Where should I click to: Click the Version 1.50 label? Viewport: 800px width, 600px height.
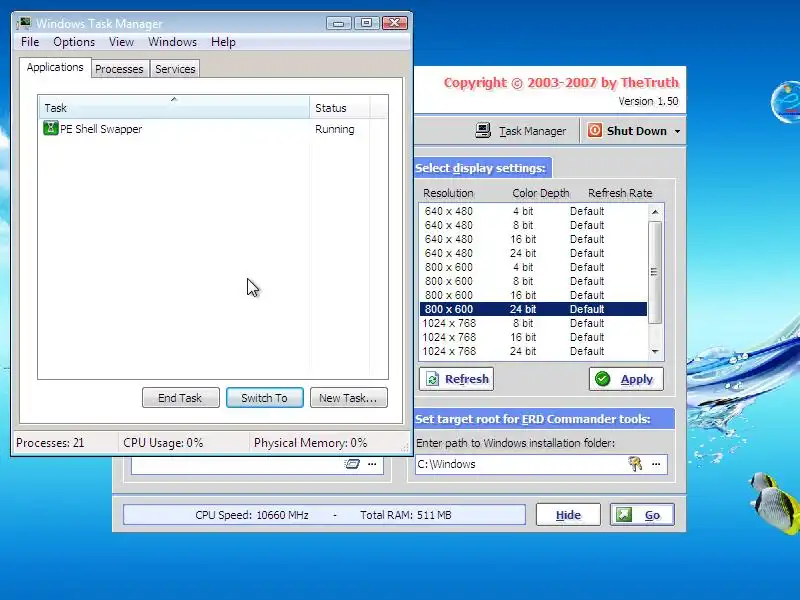[648, 101]
